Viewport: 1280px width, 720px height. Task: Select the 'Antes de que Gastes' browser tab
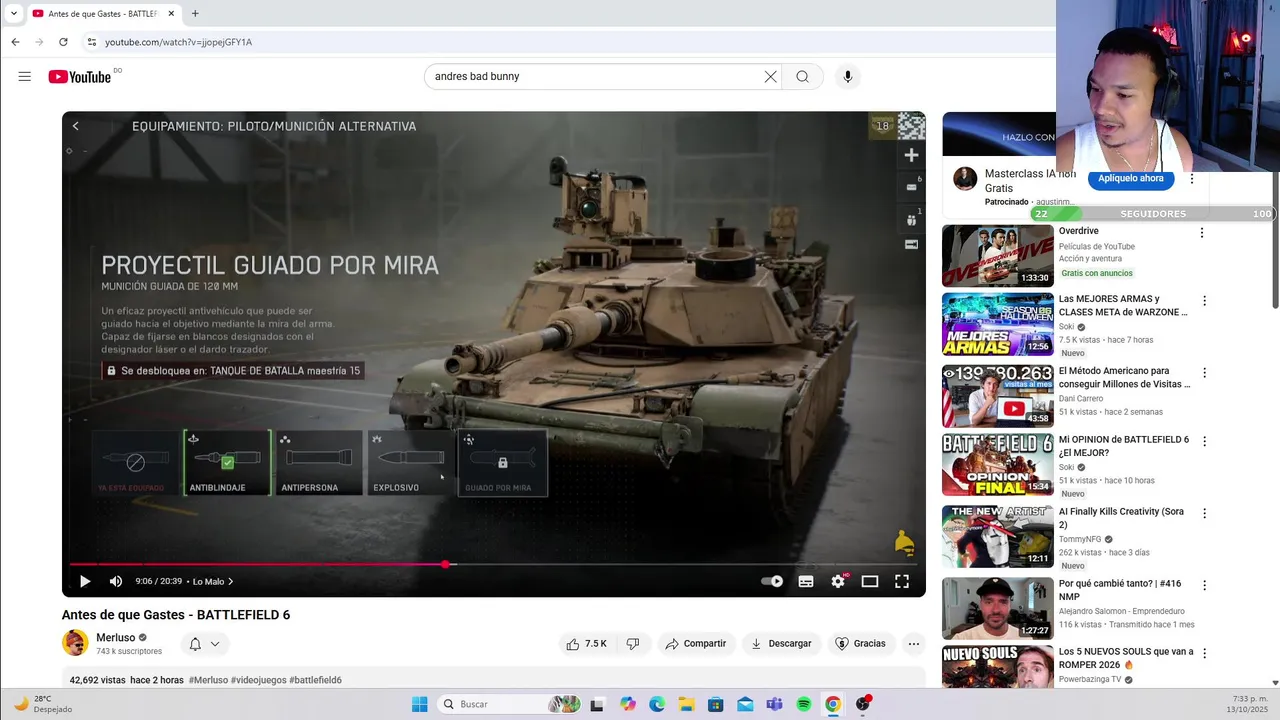coord(103,14)
